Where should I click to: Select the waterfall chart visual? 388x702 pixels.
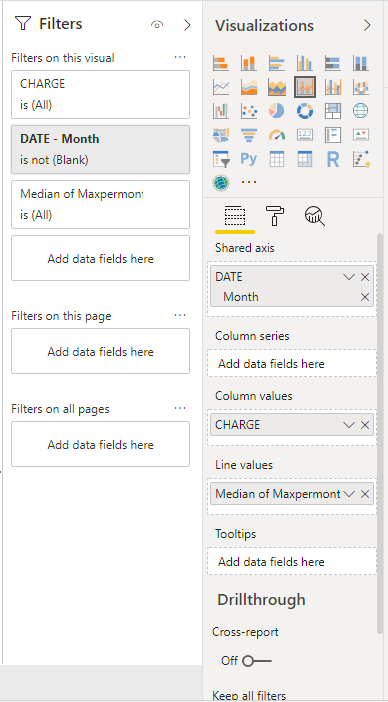point(221,111)
